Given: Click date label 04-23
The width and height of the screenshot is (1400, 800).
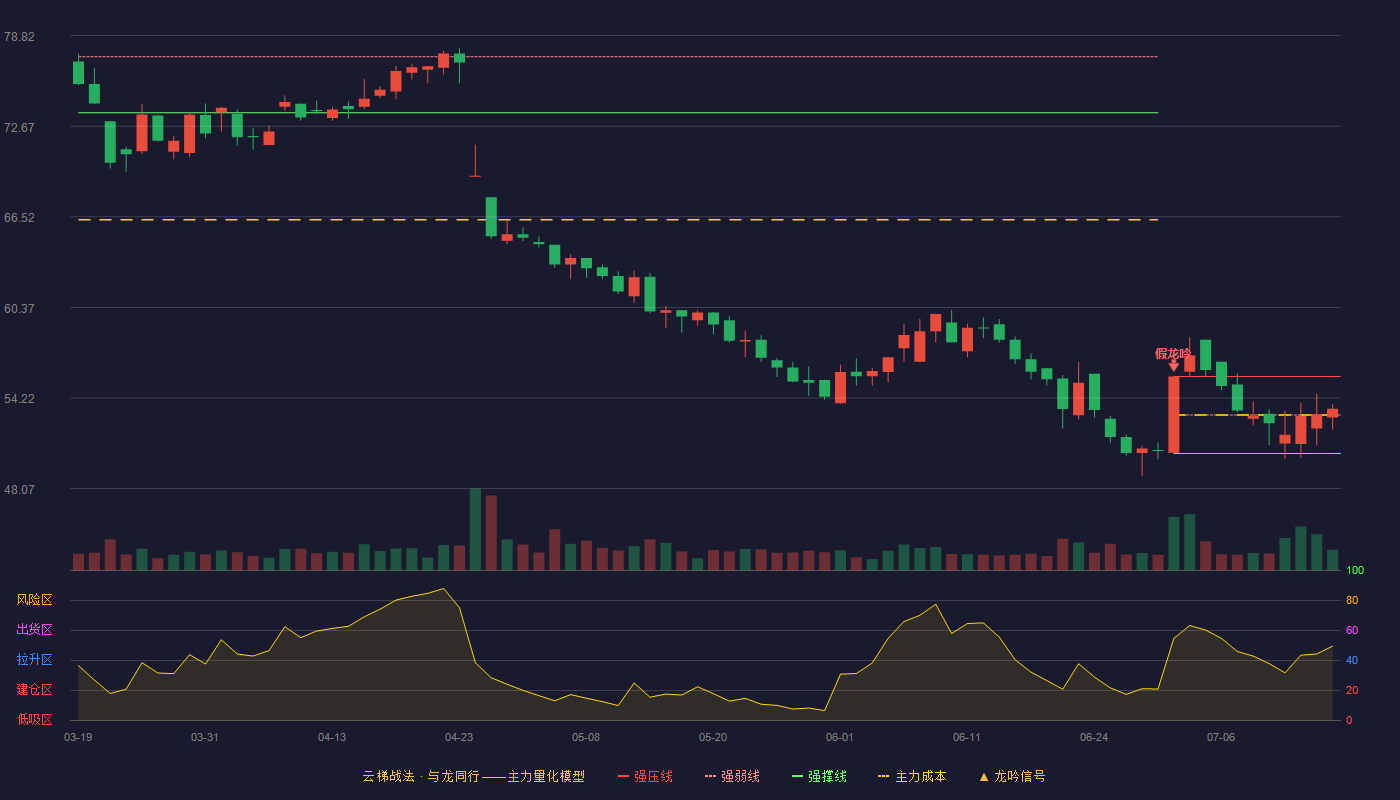Looking at the screenshot, I should [459, 737].
